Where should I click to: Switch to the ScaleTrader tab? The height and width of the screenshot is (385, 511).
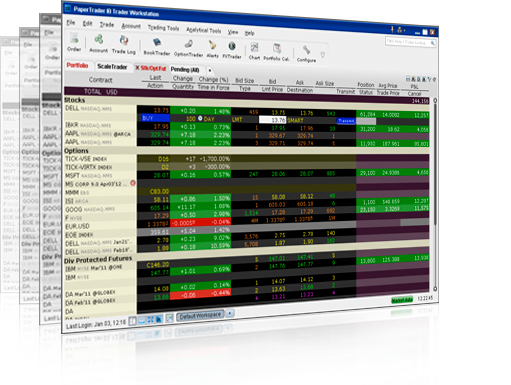point(112,67)
